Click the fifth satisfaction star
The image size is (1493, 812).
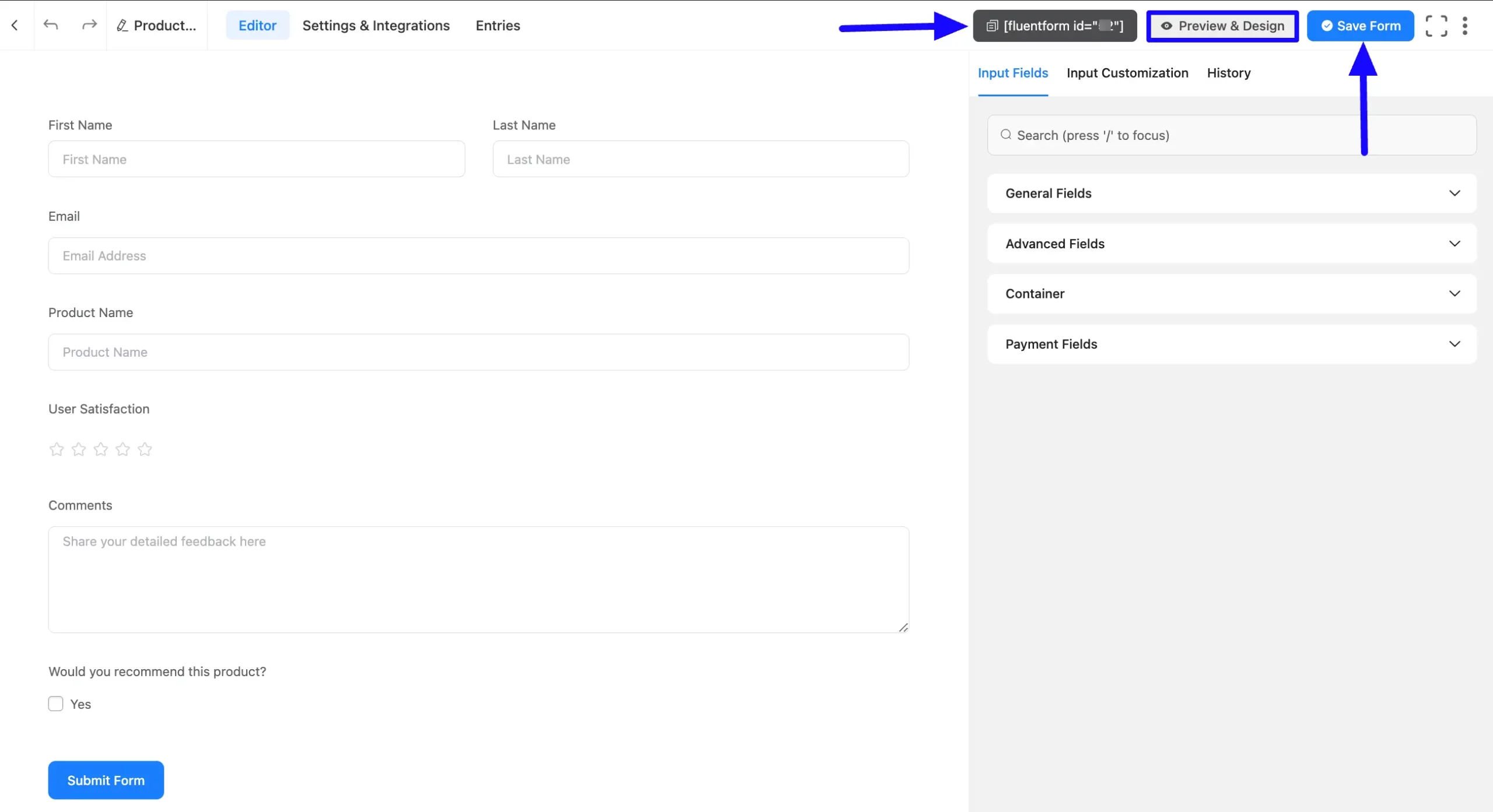[x=145, y=449]
